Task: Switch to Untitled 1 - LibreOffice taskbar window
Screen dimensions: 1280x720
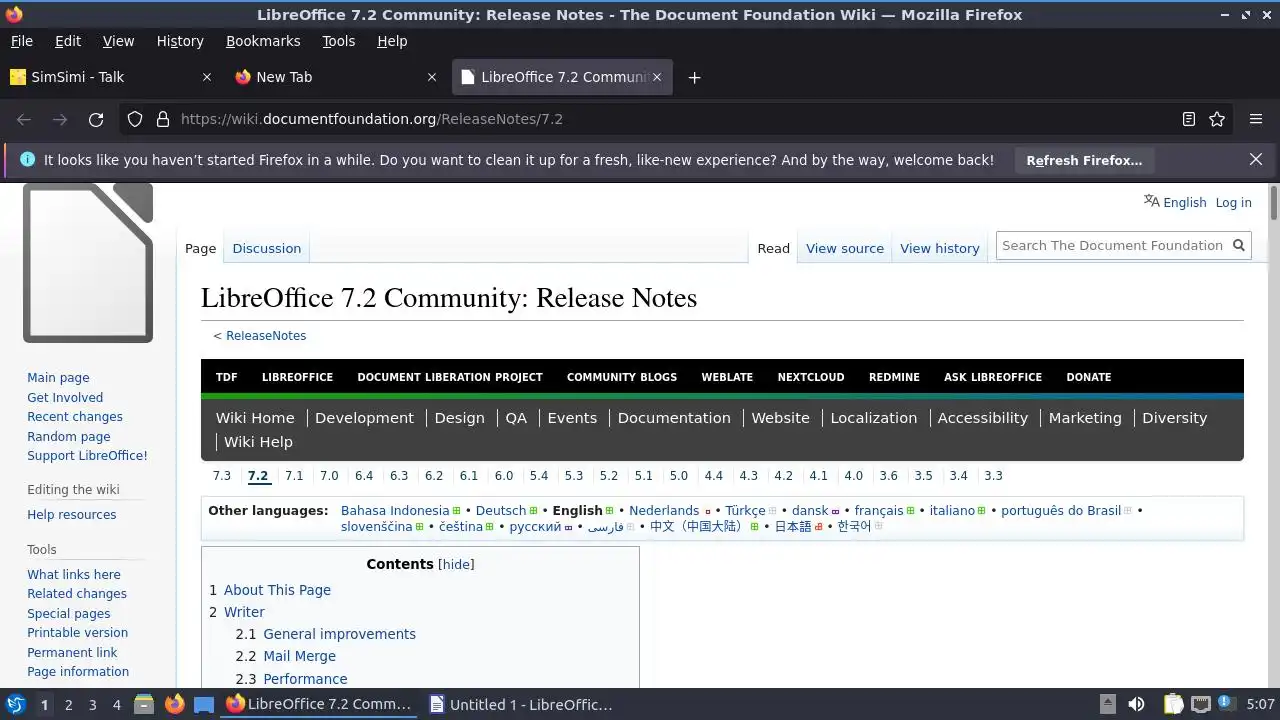Action: point(521,704)
